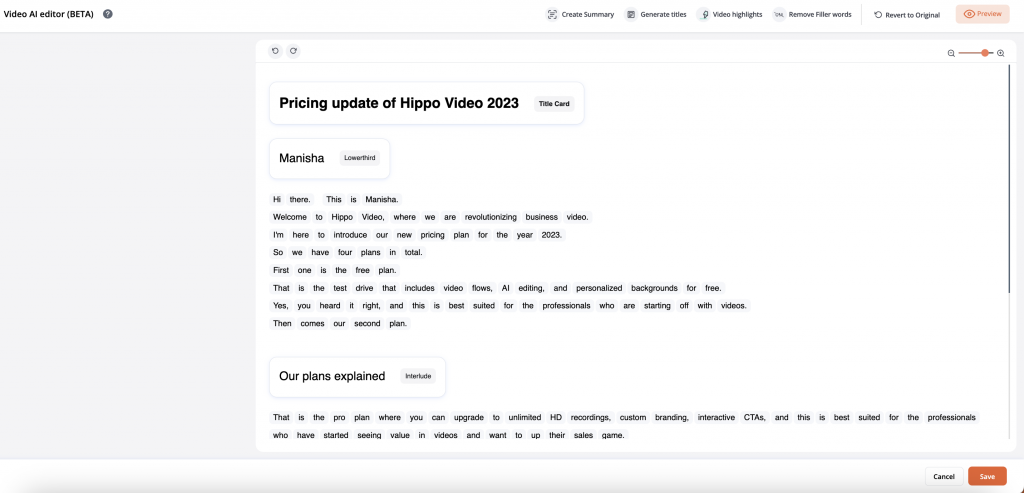Click the help question mark icon
The image size is (1024, 493).
(108, 14)
